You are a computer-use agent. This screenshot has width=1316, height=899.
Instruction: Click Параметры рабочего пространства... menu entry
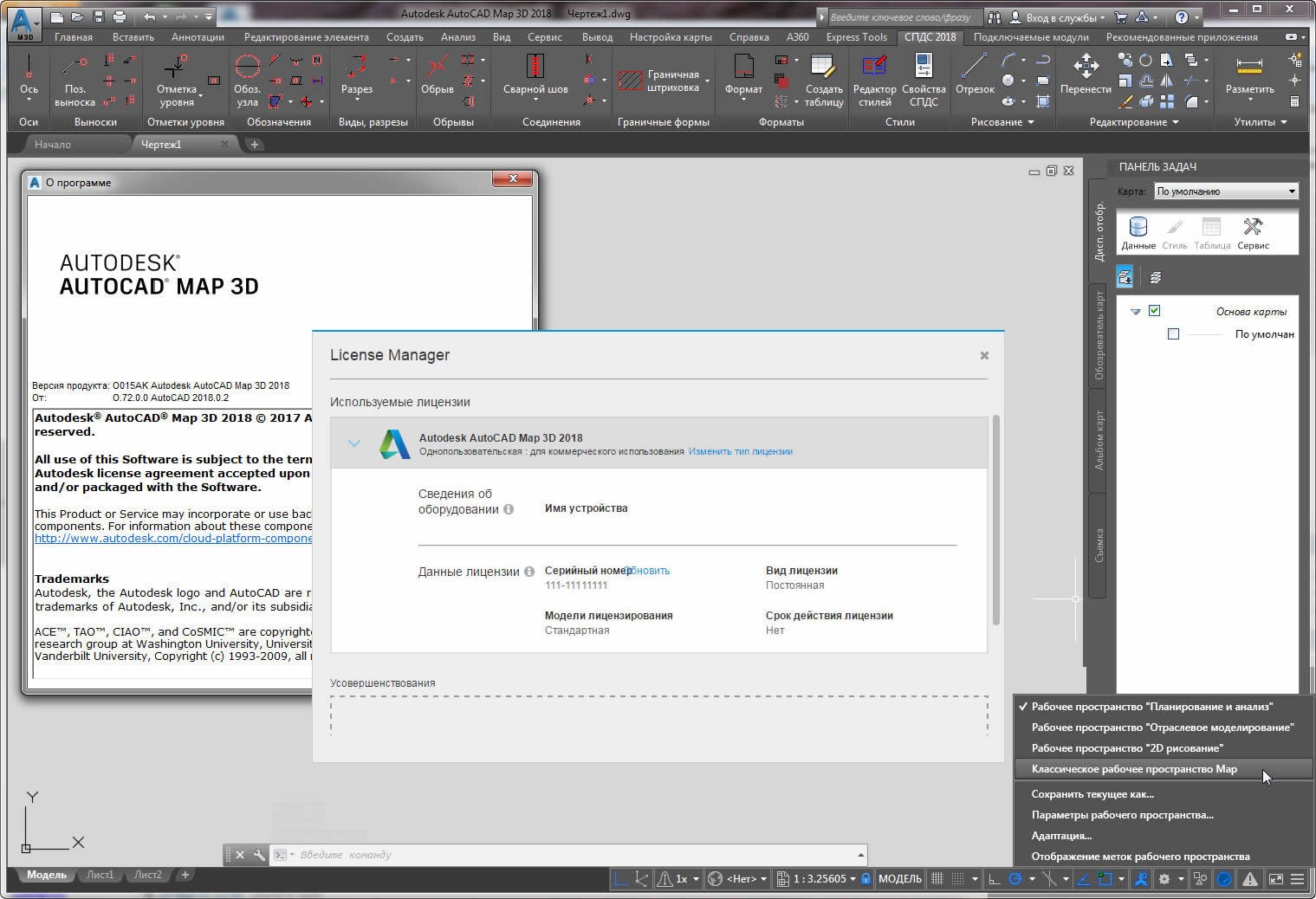point(1164,815)
